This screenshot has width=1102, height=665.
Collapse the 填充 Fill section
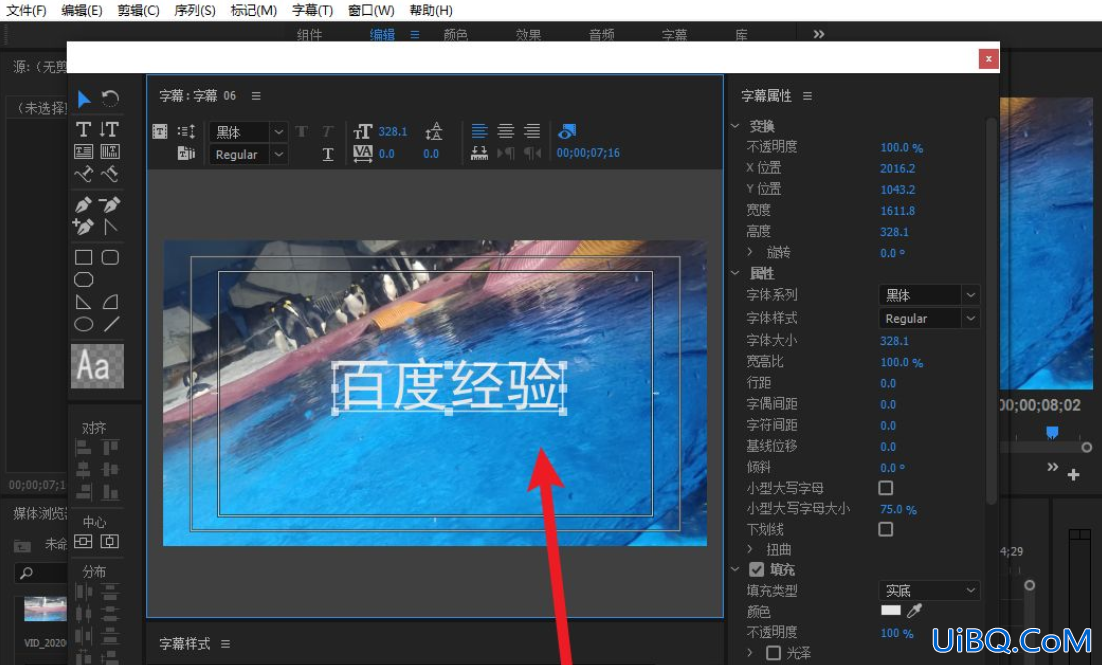pos(735,569)
